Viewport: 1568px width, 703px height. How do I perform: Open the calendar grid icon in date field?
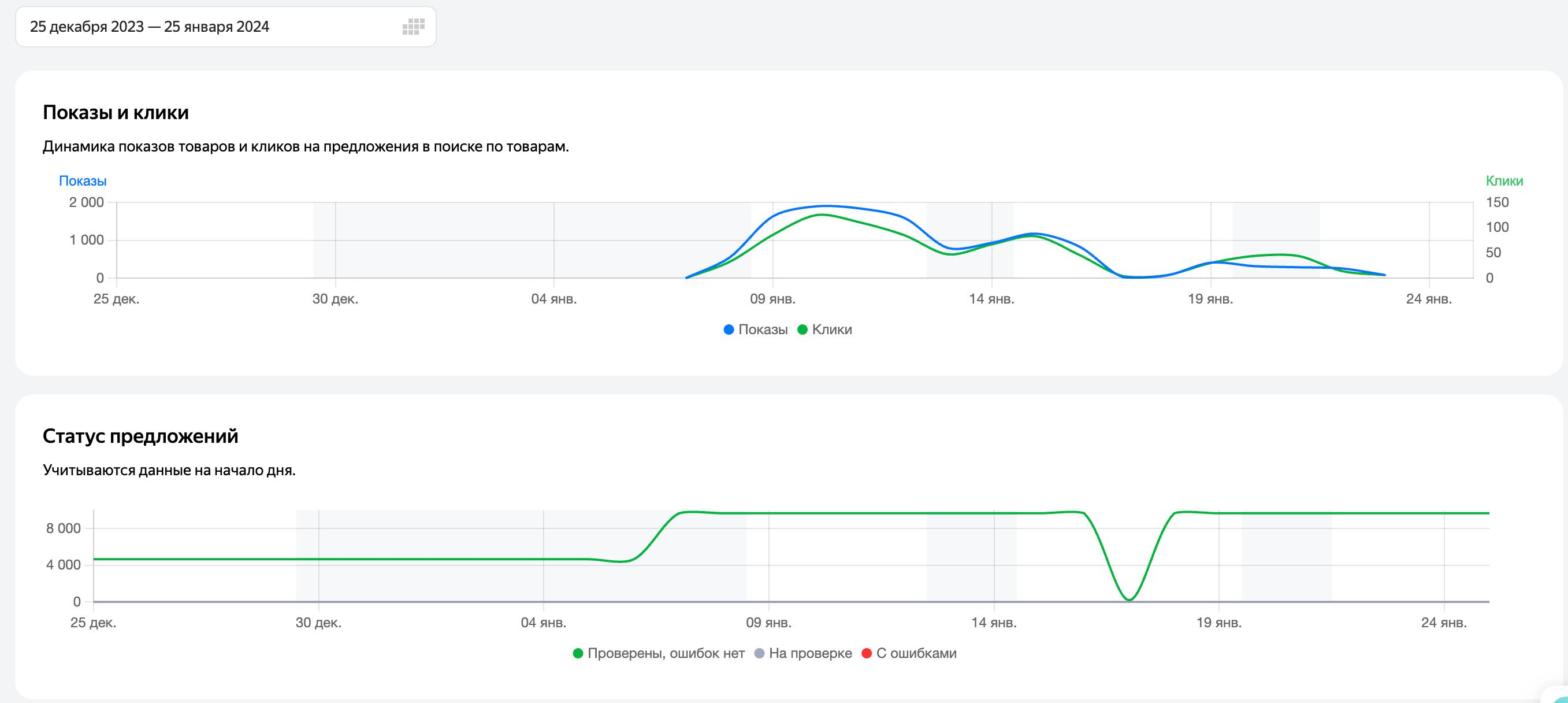pyautogui.click(x=413, y=27)
